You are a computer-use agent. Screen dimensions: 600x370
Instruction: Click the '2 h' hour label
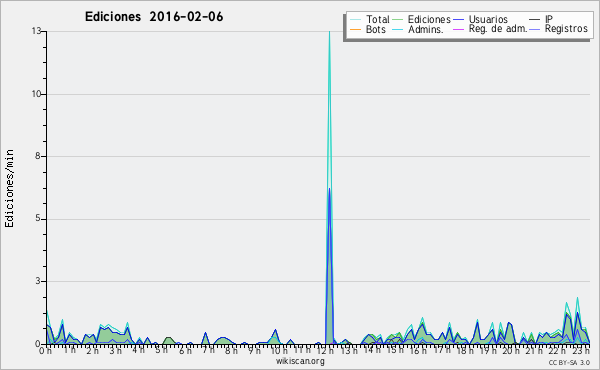coord(92,350)
